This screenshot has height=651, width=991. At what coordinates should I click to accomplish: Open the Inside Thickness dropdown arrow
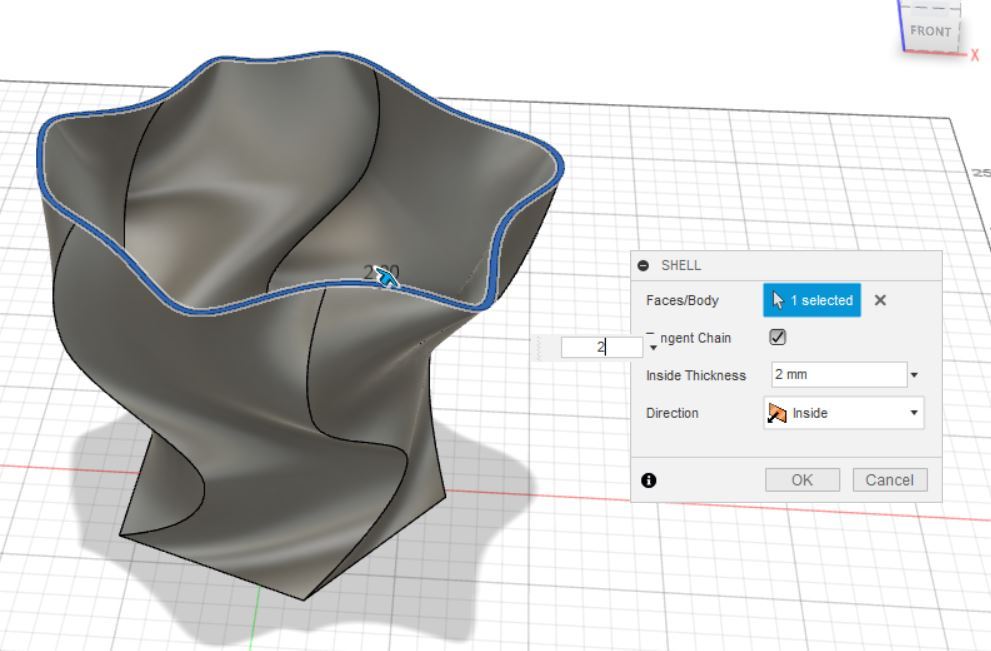(x=914, y=375)
